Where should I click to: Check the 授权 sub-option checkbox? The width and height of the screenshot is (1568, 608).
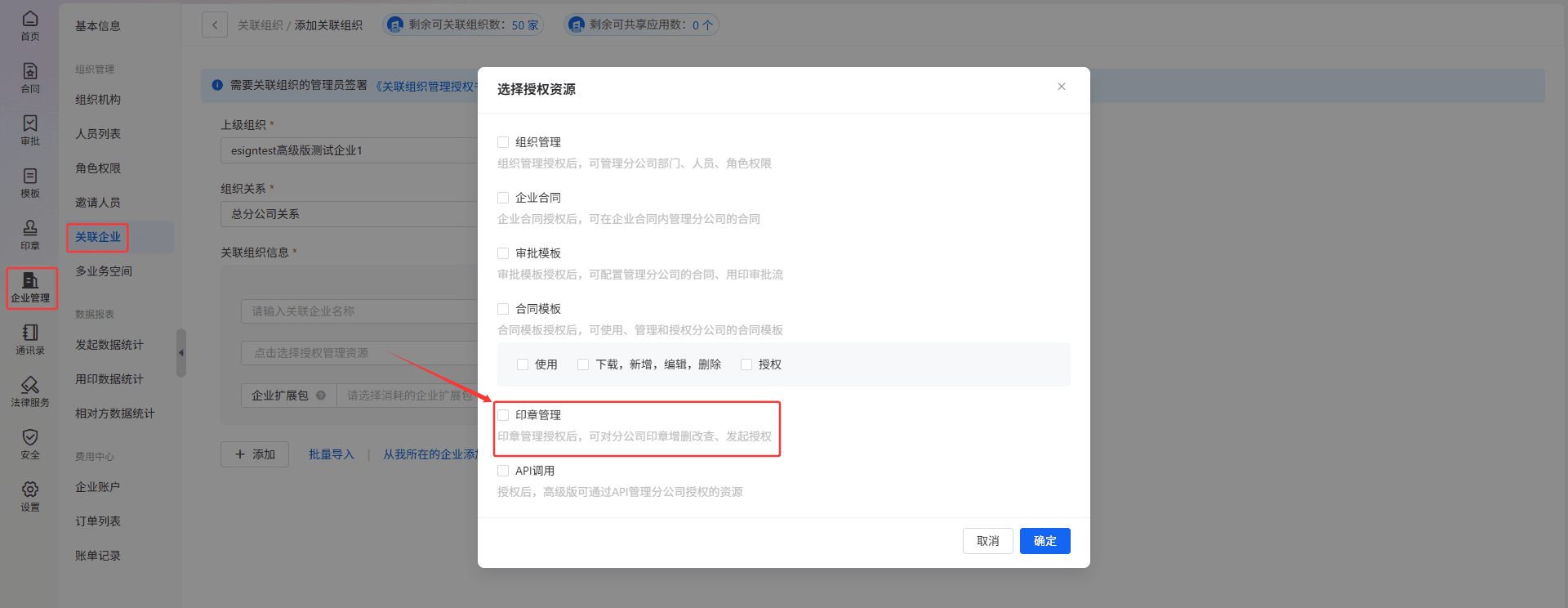tap(746, 364)
